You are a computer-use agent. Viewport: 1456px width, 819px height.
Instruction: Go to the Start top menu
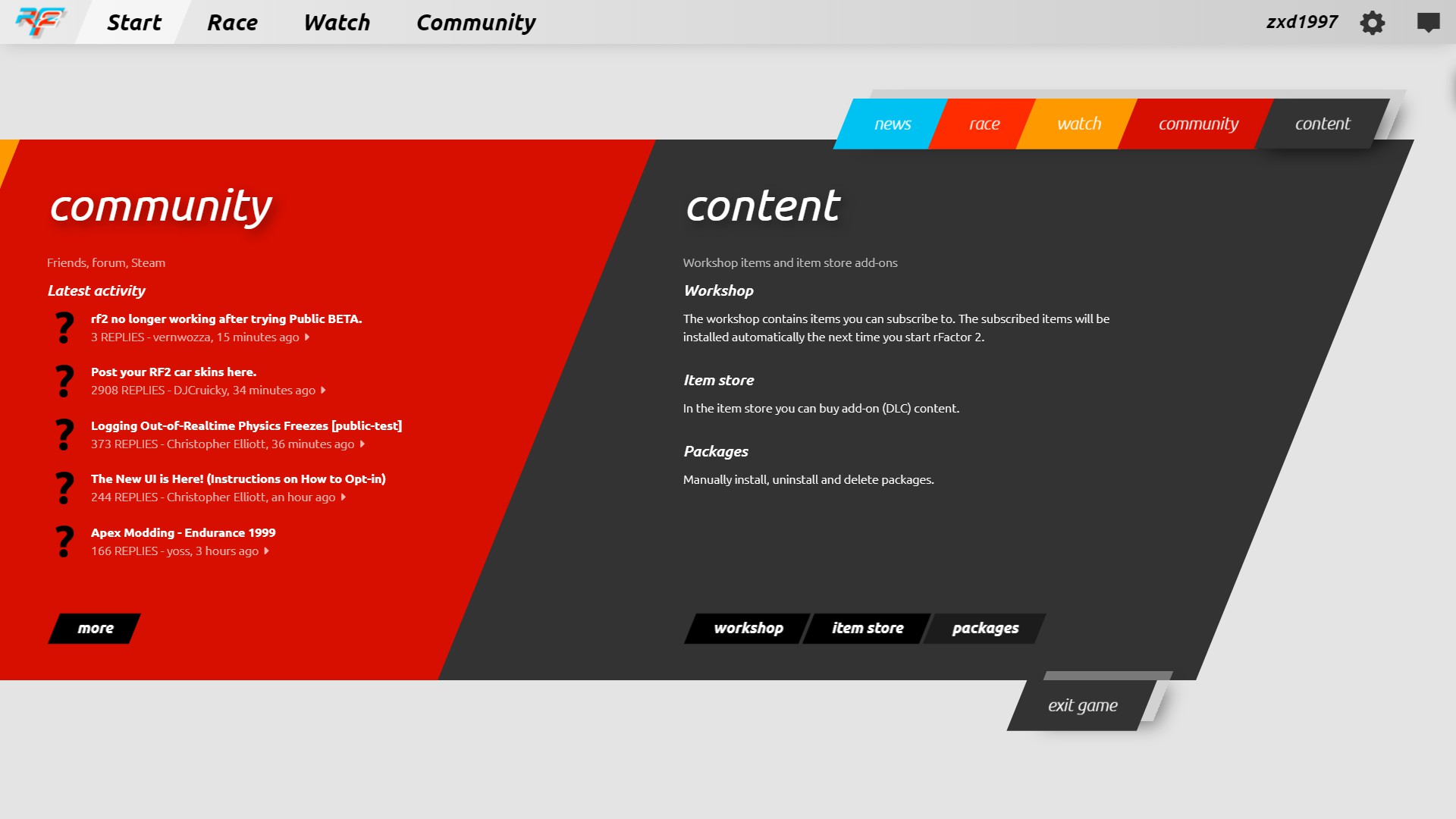134,23
